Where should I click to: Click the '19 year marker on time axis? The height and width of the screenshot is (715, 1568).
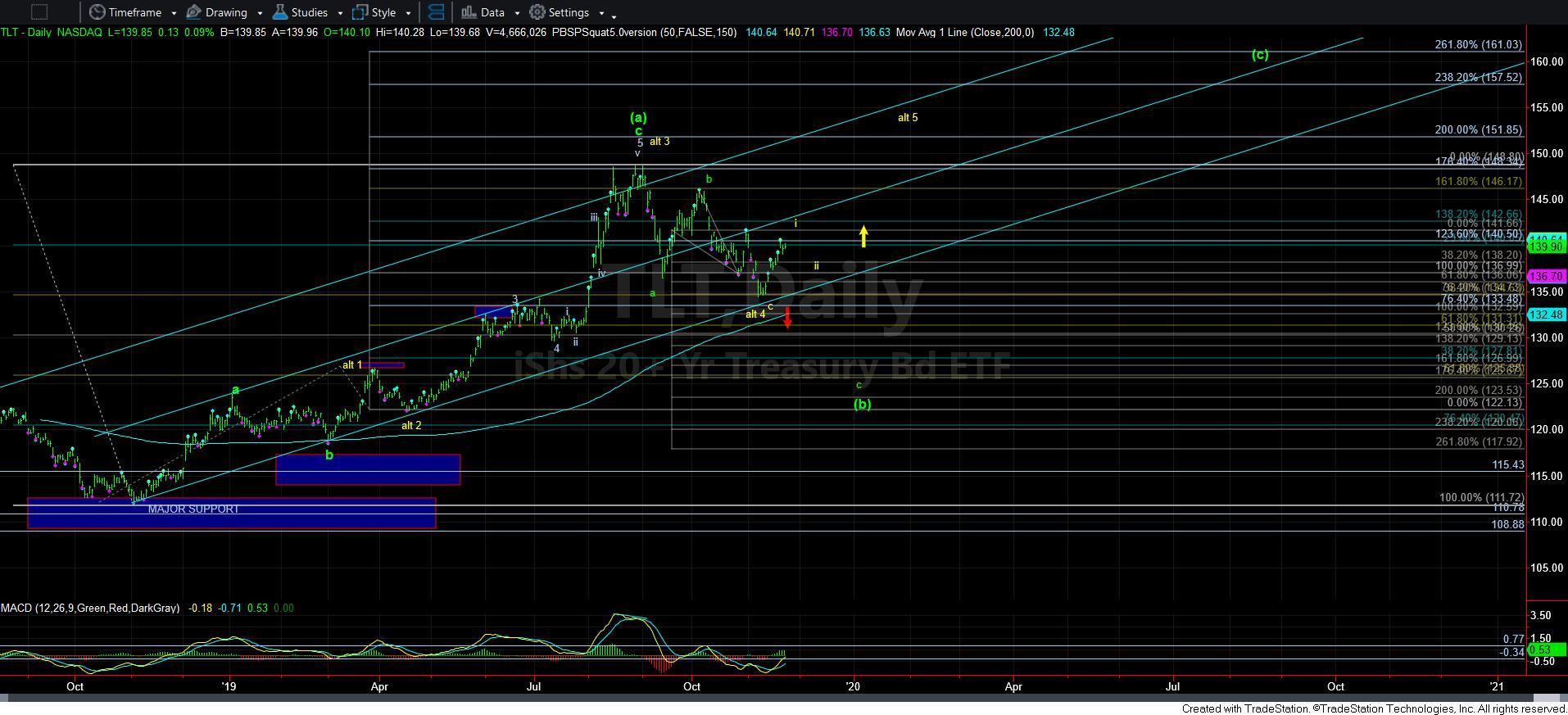click(229, 686)
